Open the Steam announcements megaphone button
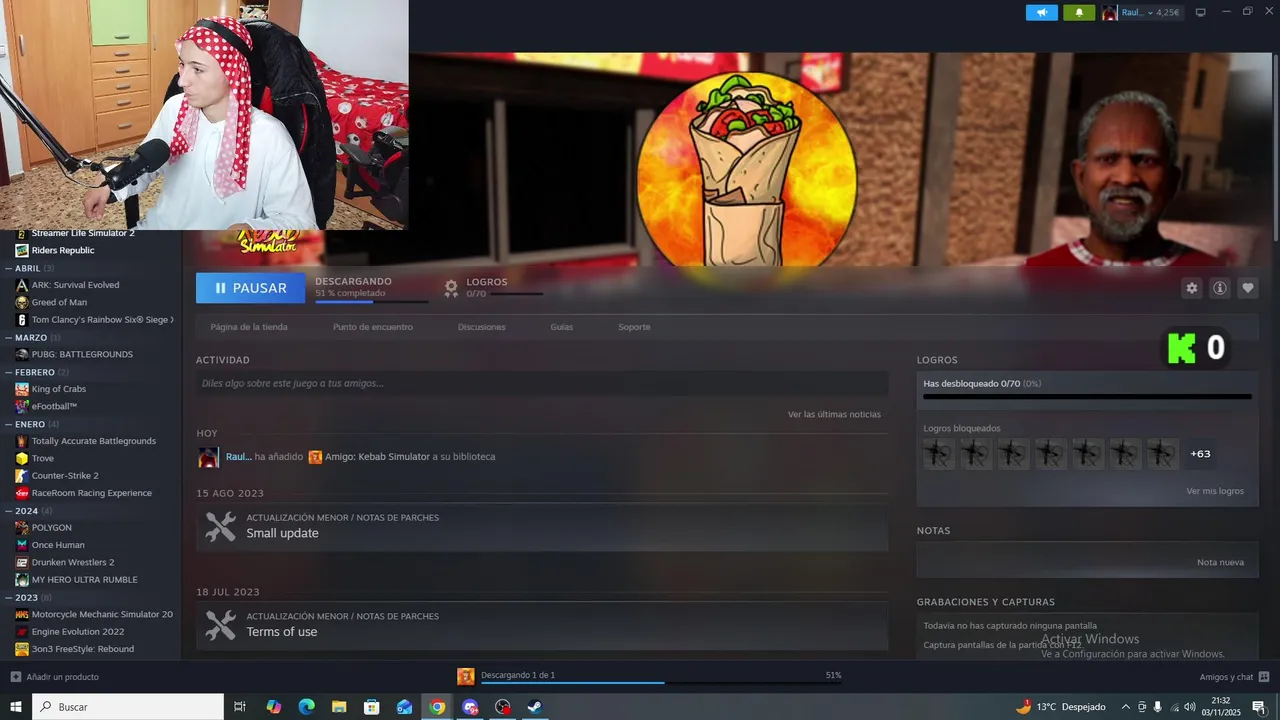 click(x=1041, y=13)
